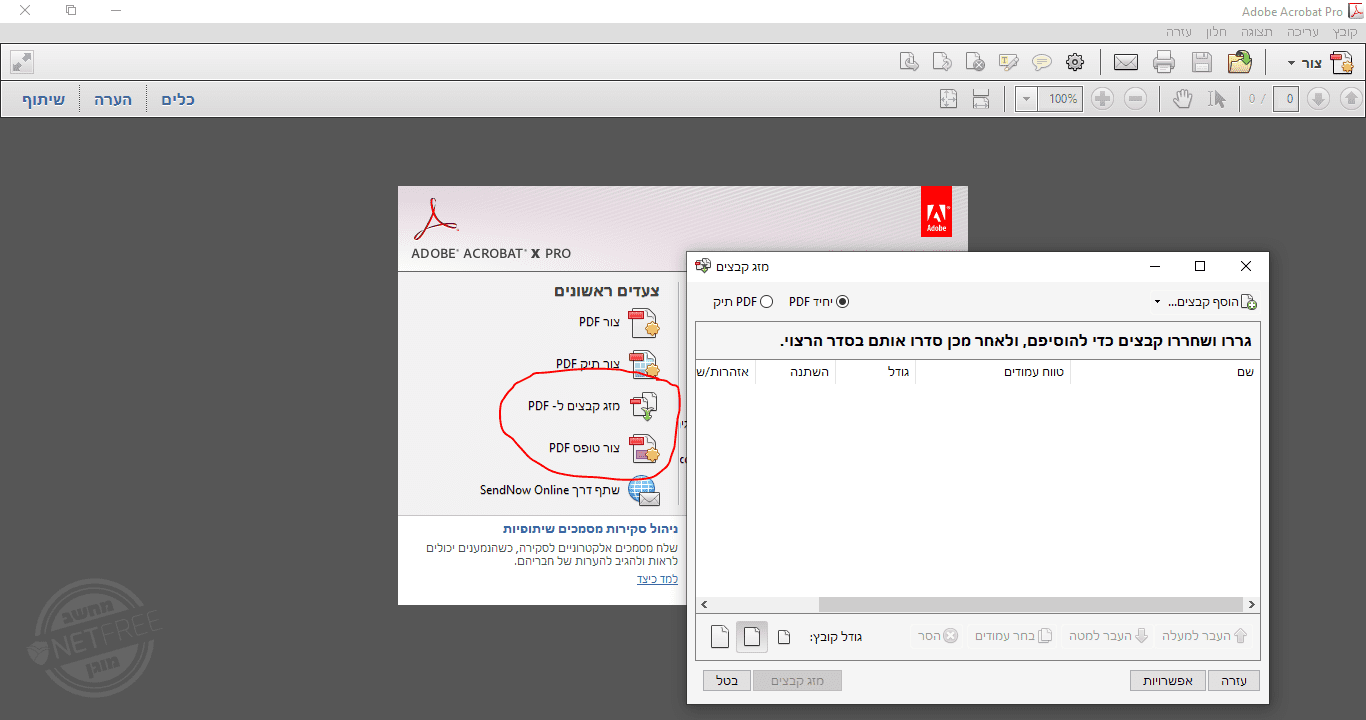Select the תיק PDF radio button
Viewport: 1366px width, 720px height.
click(x=765, y=301)
